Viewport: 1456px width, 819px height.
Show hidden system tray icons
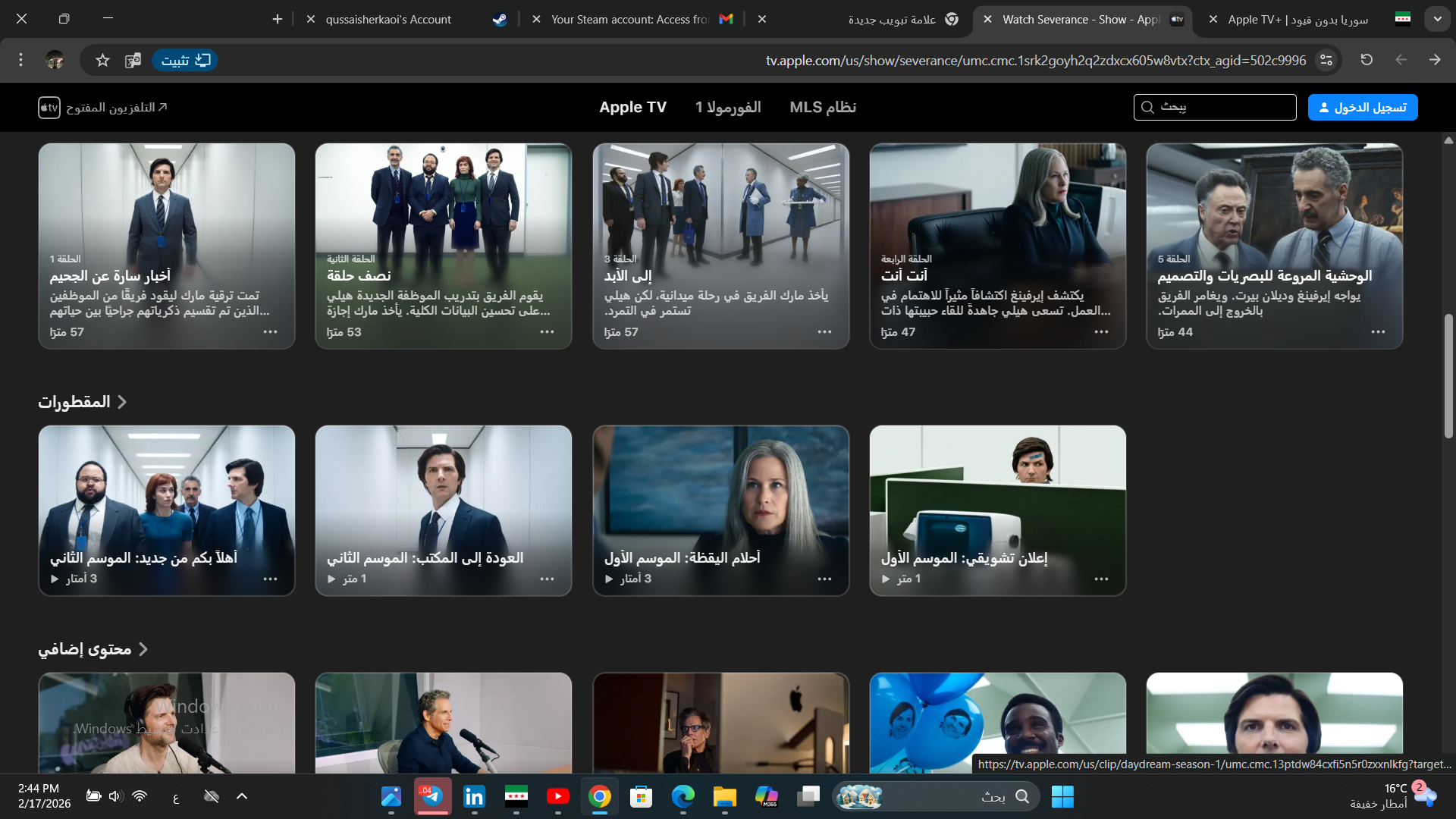[242, 796]
